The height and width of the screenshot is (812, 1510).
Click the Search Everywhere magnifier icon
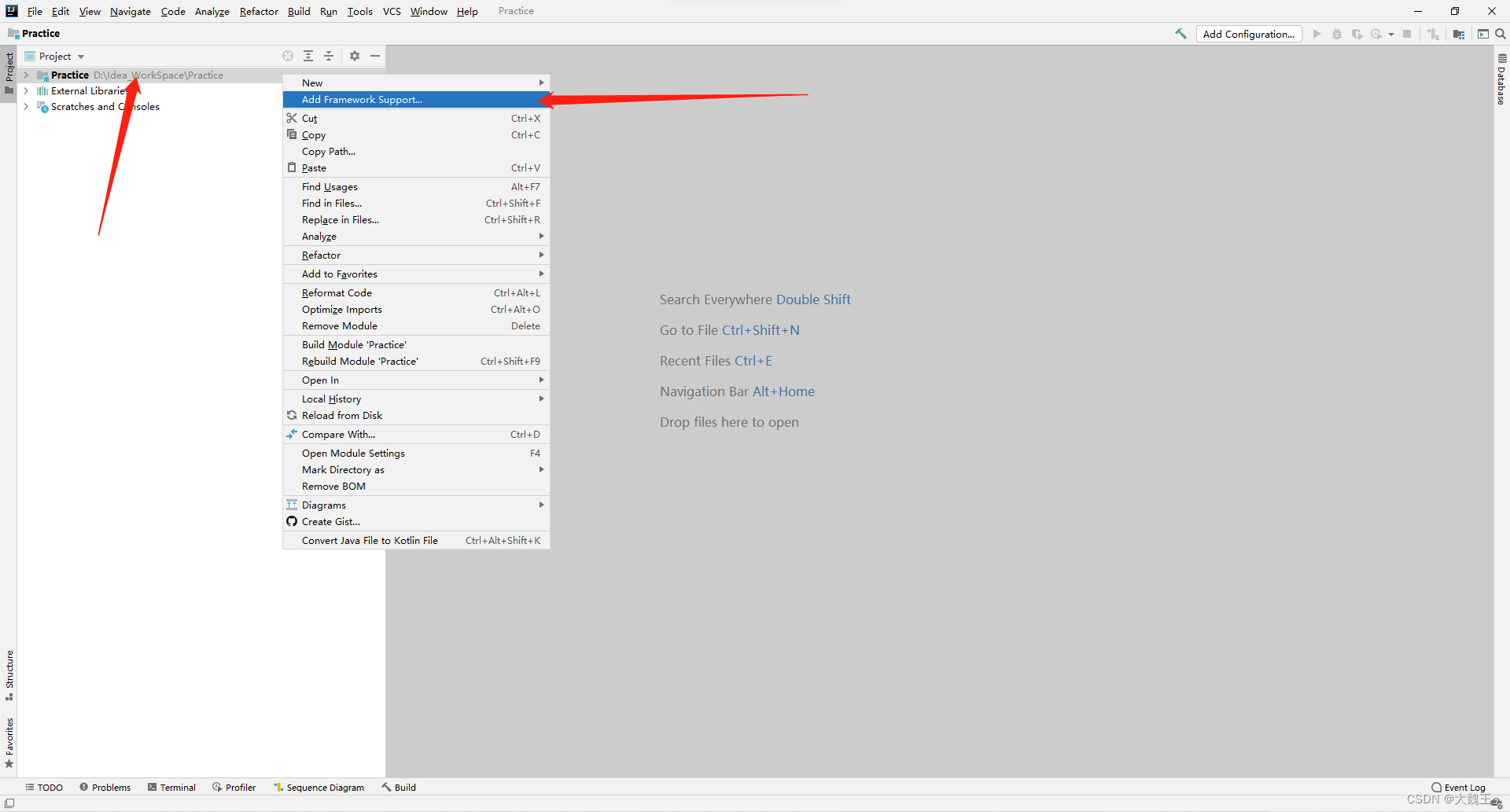click(1500, 34)
